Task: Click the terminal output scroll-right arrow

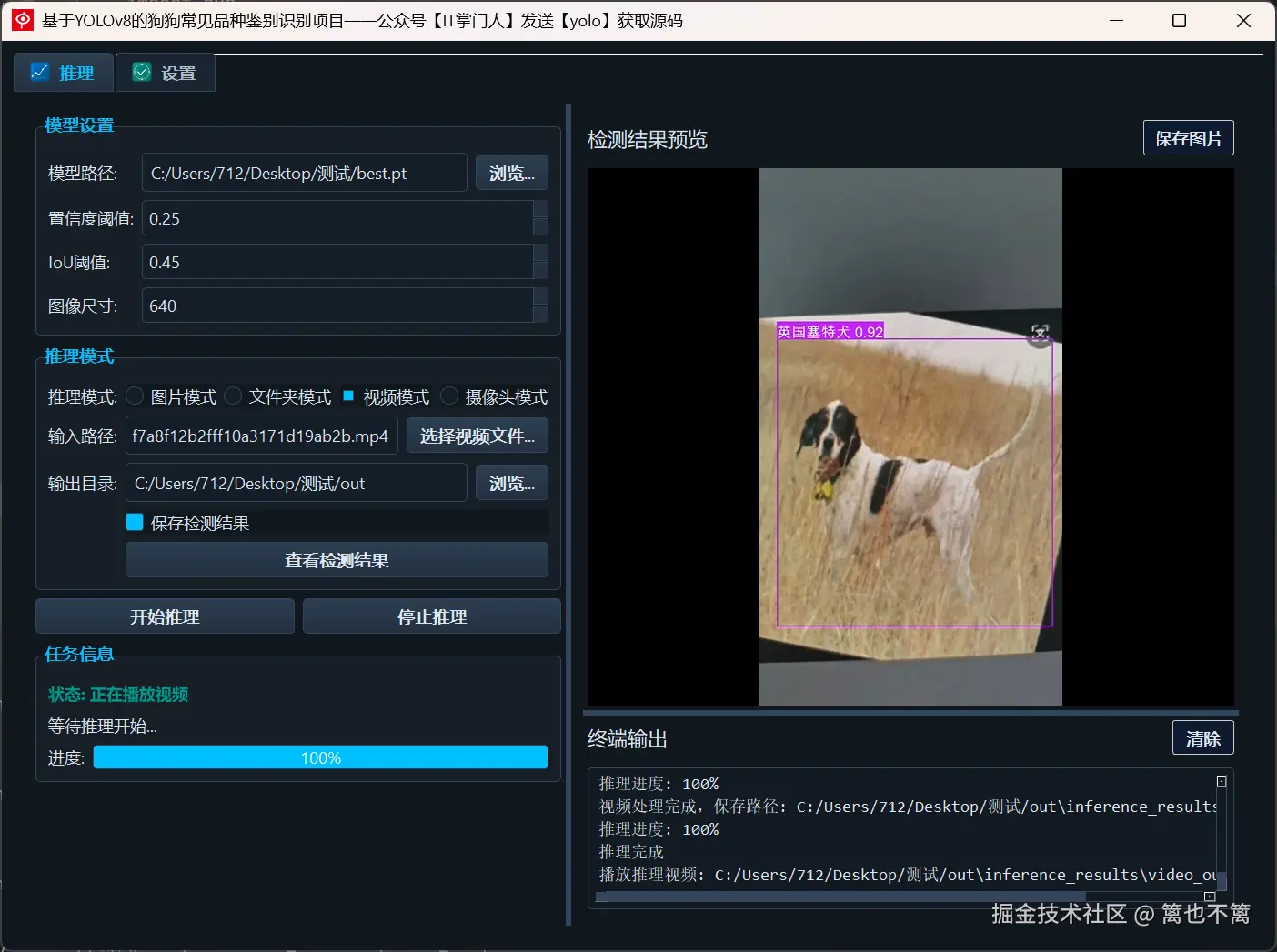Action: (x=1210, y=897)
